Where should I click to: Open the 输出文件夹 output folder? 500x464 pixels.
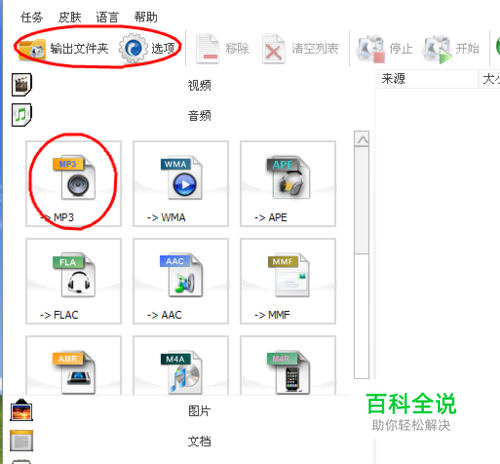[63, 49]
